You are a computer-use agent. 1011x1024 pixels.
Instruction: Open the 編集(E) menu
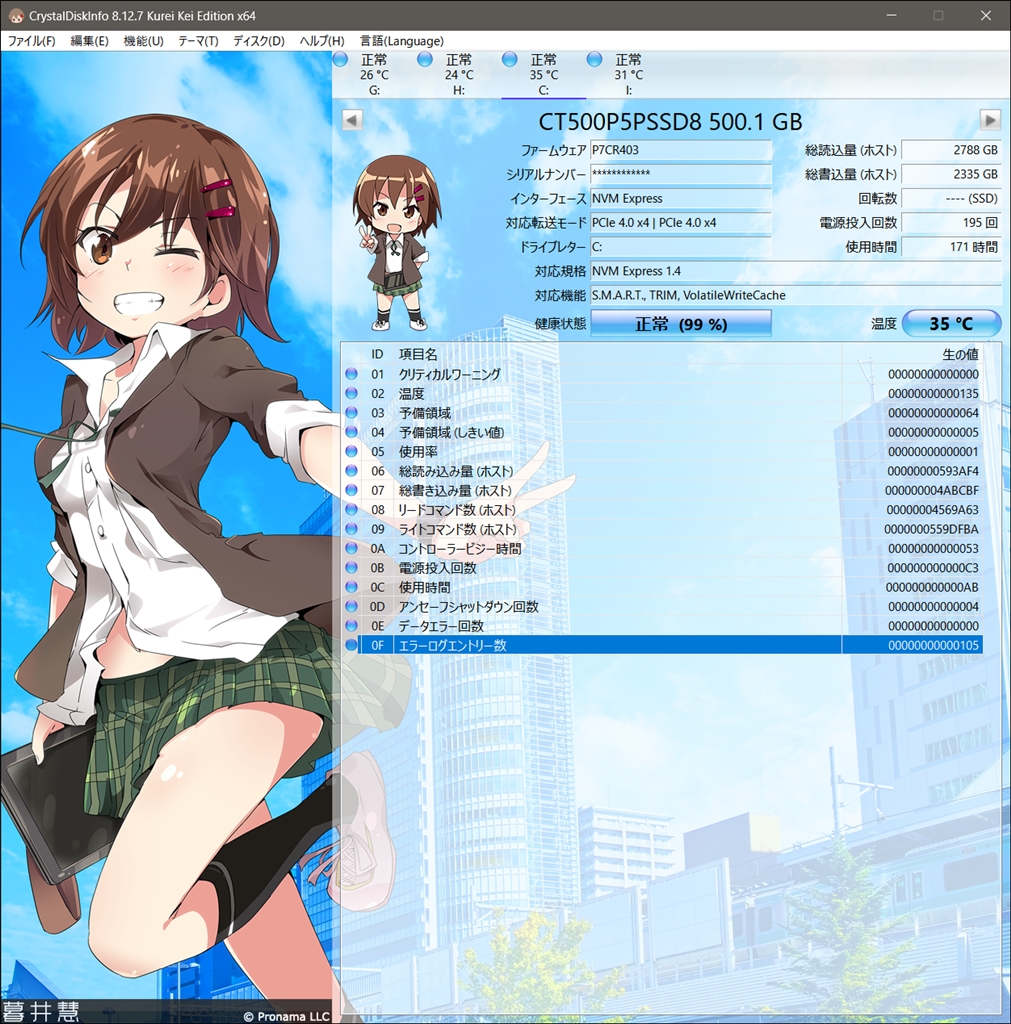point(89,40)
